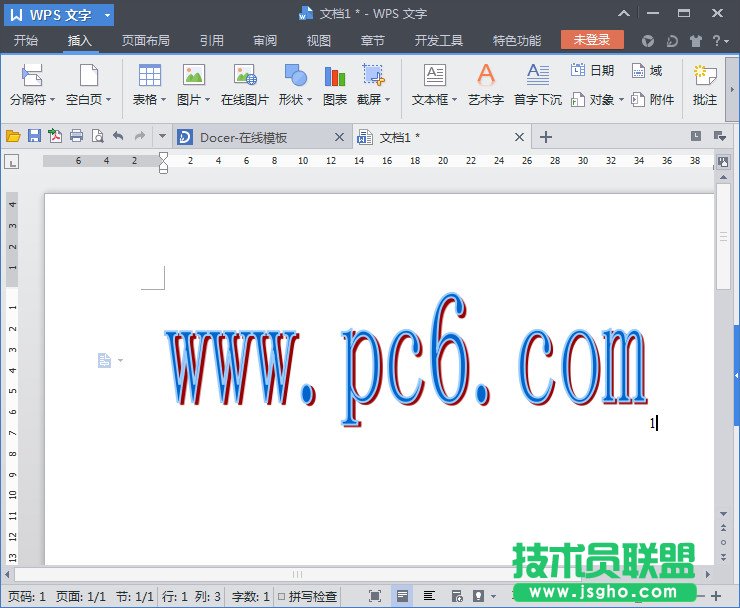Toggle the ruler display button above scrollbar

pyautogui.click(x=723, y=162)
